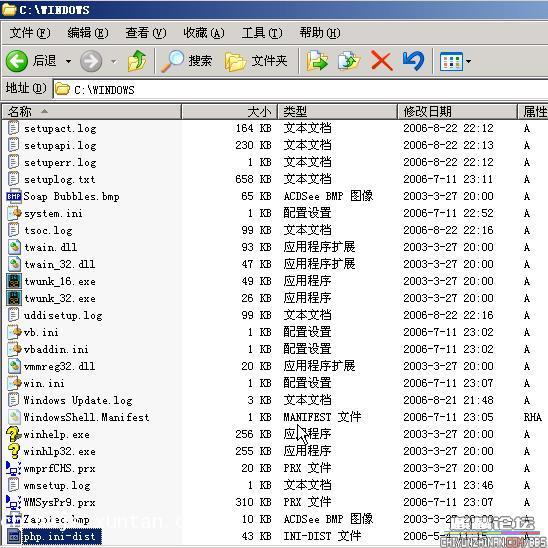Select the winhelp.exe help icon
This screenshot has width=548, height=548.
point(14,434)
